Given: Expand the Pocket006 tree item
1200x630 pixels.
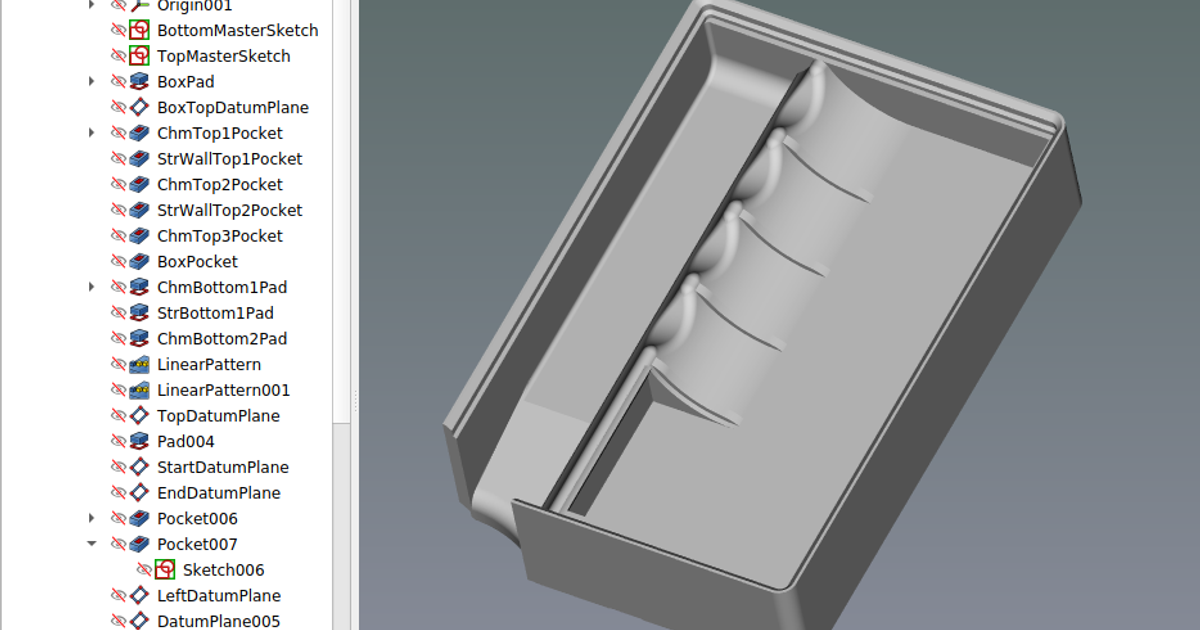Looking at the screenshot, I should tap(91, 518).
